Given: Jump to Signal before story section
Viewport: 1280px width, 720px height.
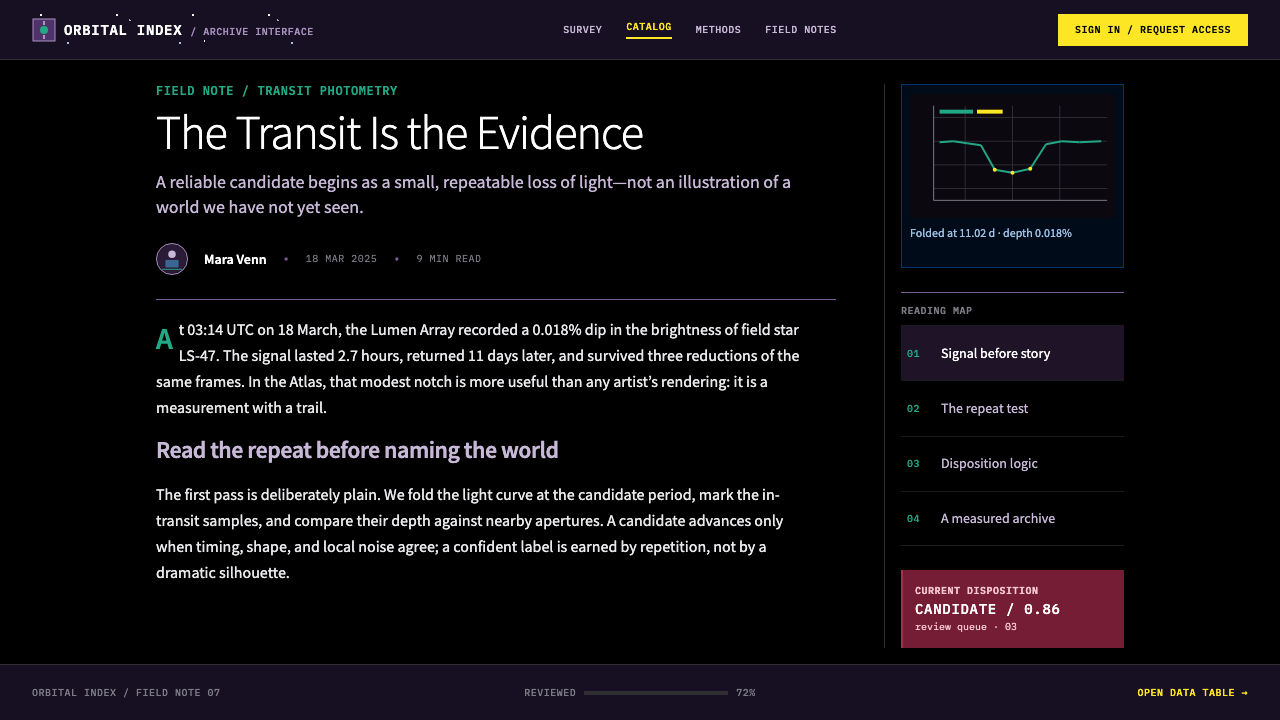Looking at the screenshot, I should tap(1012, 353).
